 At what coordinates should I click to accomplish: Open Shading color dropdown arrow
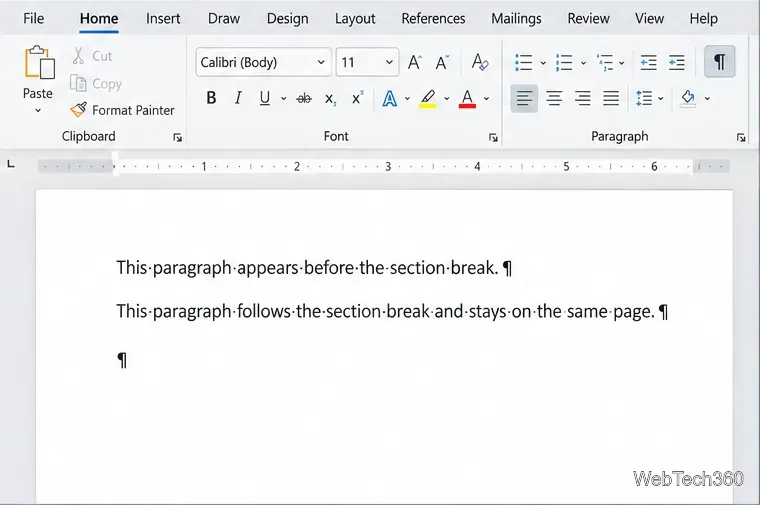coord(707,99)
